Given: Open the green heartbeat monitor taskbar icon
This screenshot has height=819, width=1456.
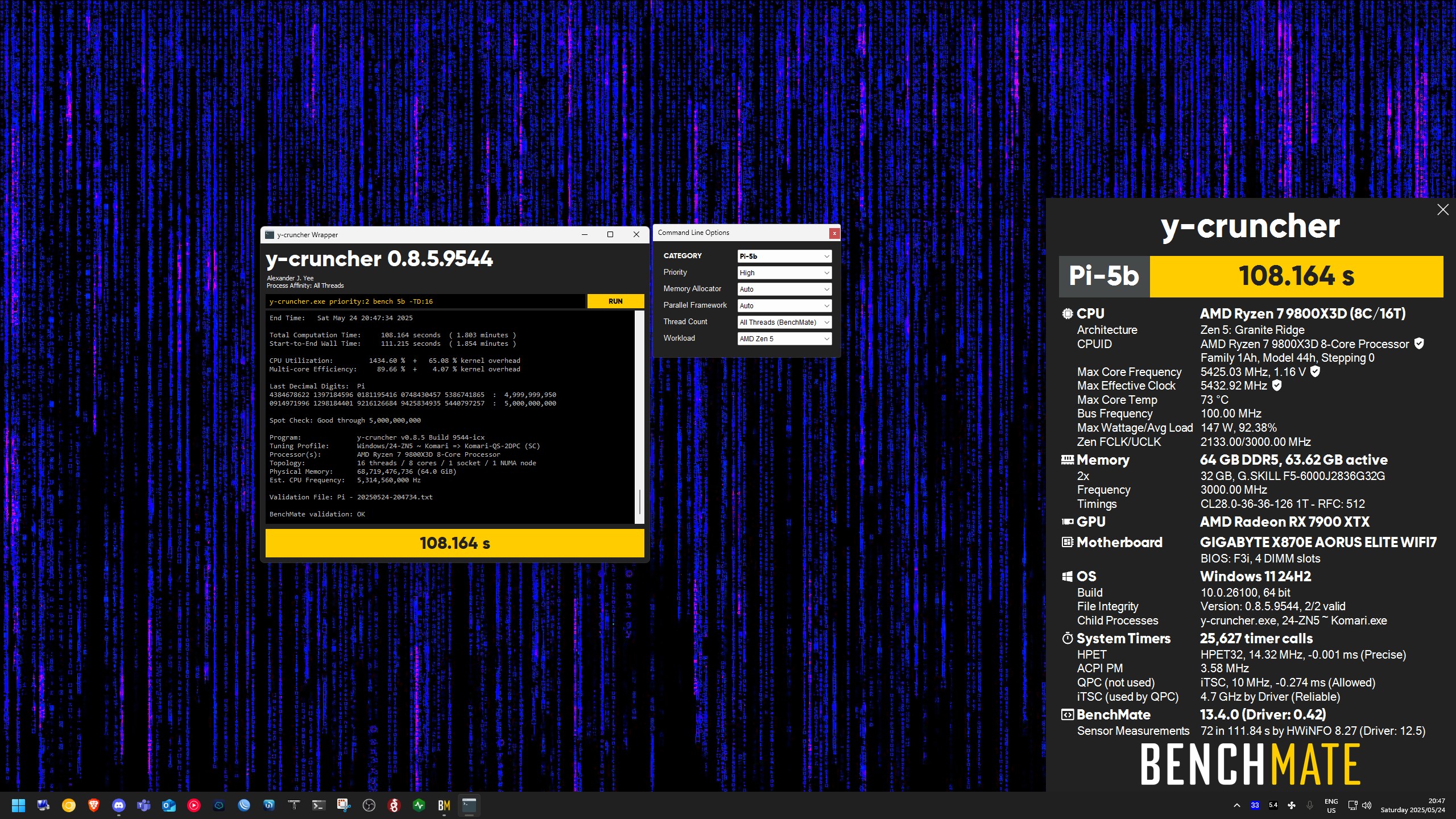Looking at the screenshot, I should click(419, 805).
